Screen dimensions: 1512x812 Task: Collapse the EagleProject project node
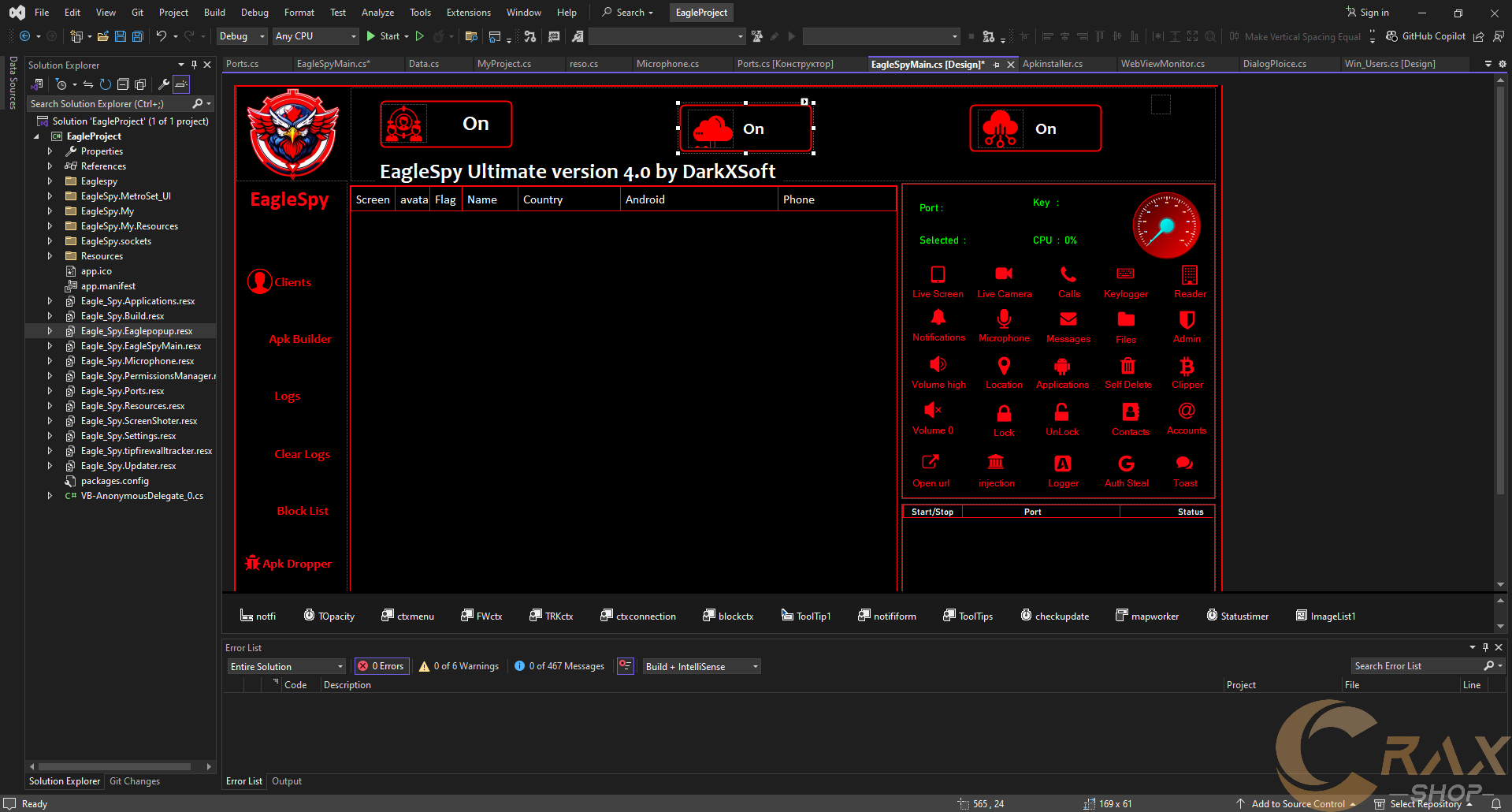point(36,136)
